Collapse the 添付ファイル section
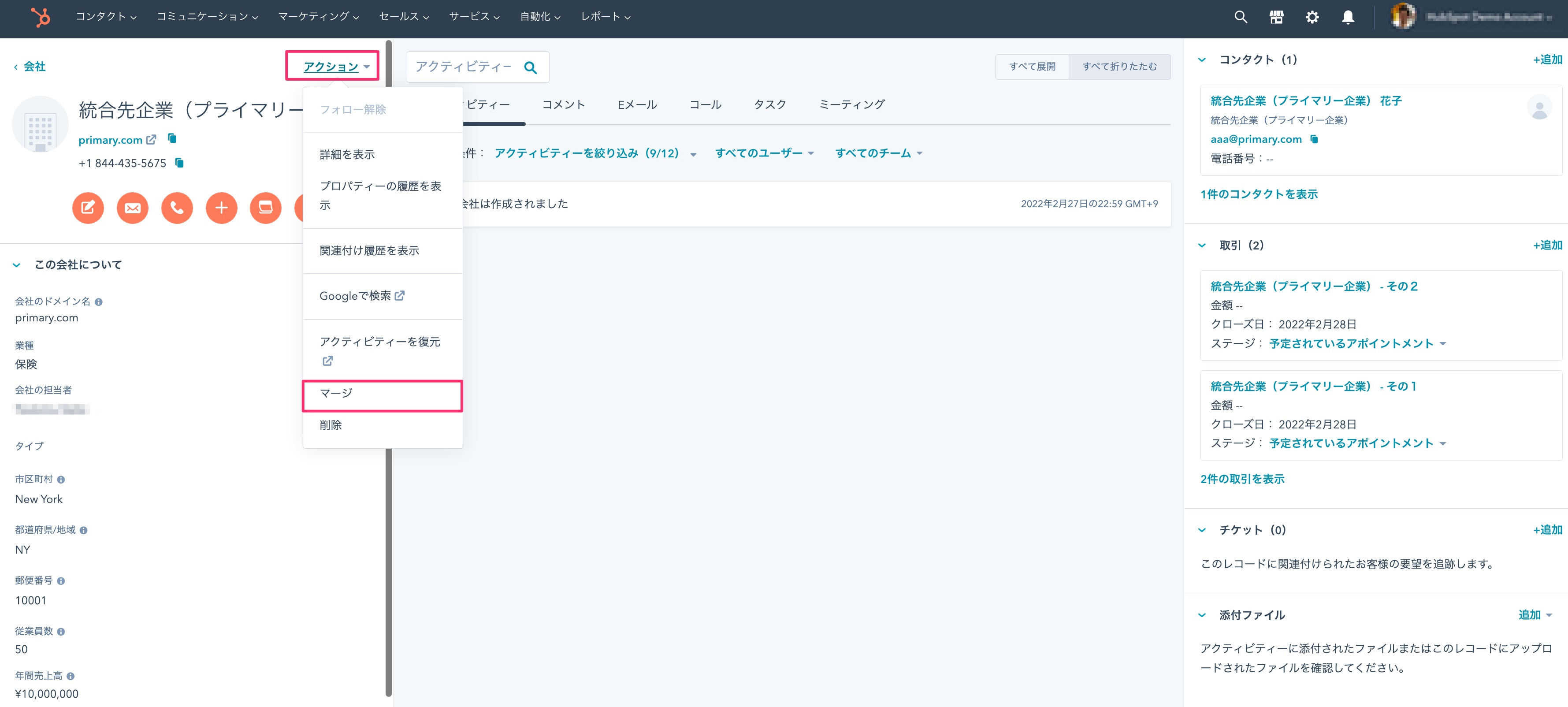 (x=1202, y=616)
